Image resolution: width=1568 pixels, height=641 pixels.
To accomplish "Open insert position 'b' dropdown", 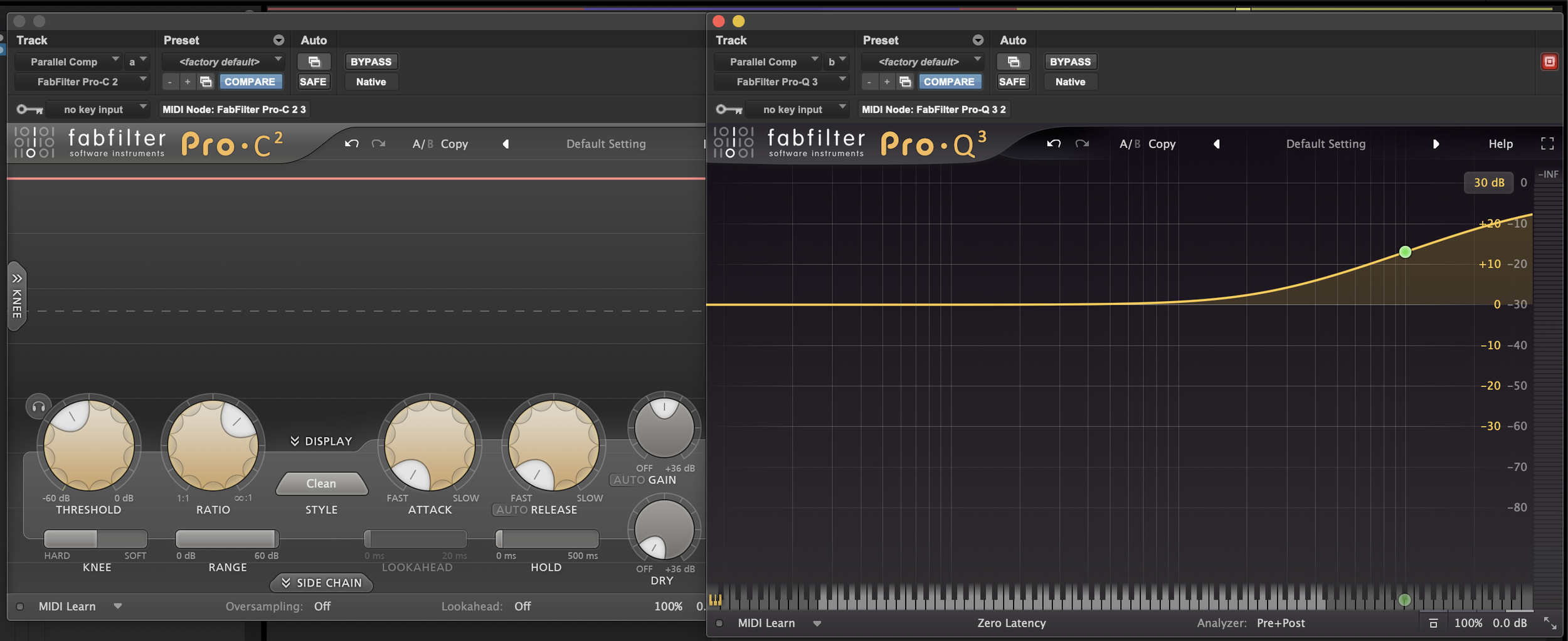I will 836,61.
